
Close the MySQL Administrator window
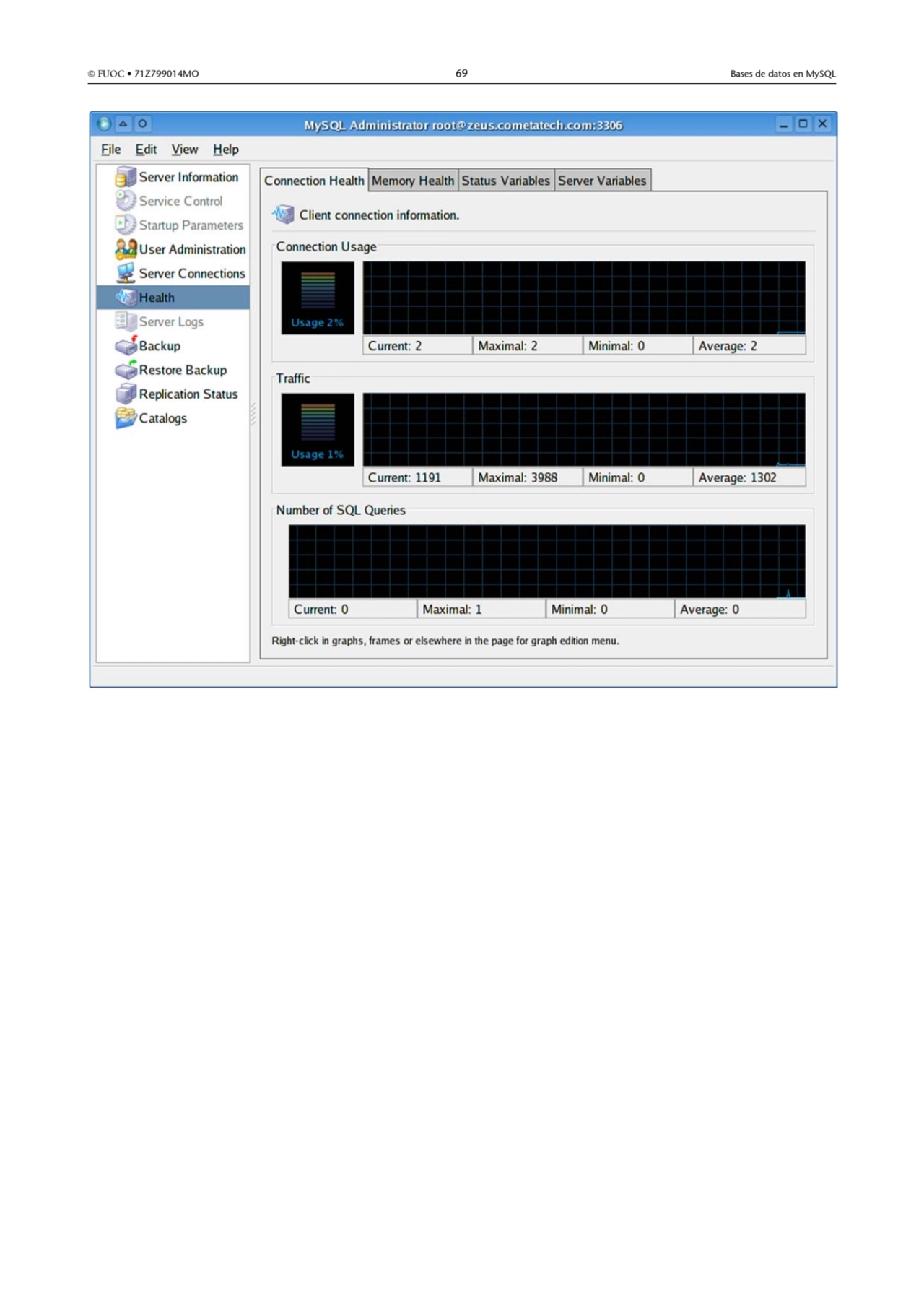822,124
